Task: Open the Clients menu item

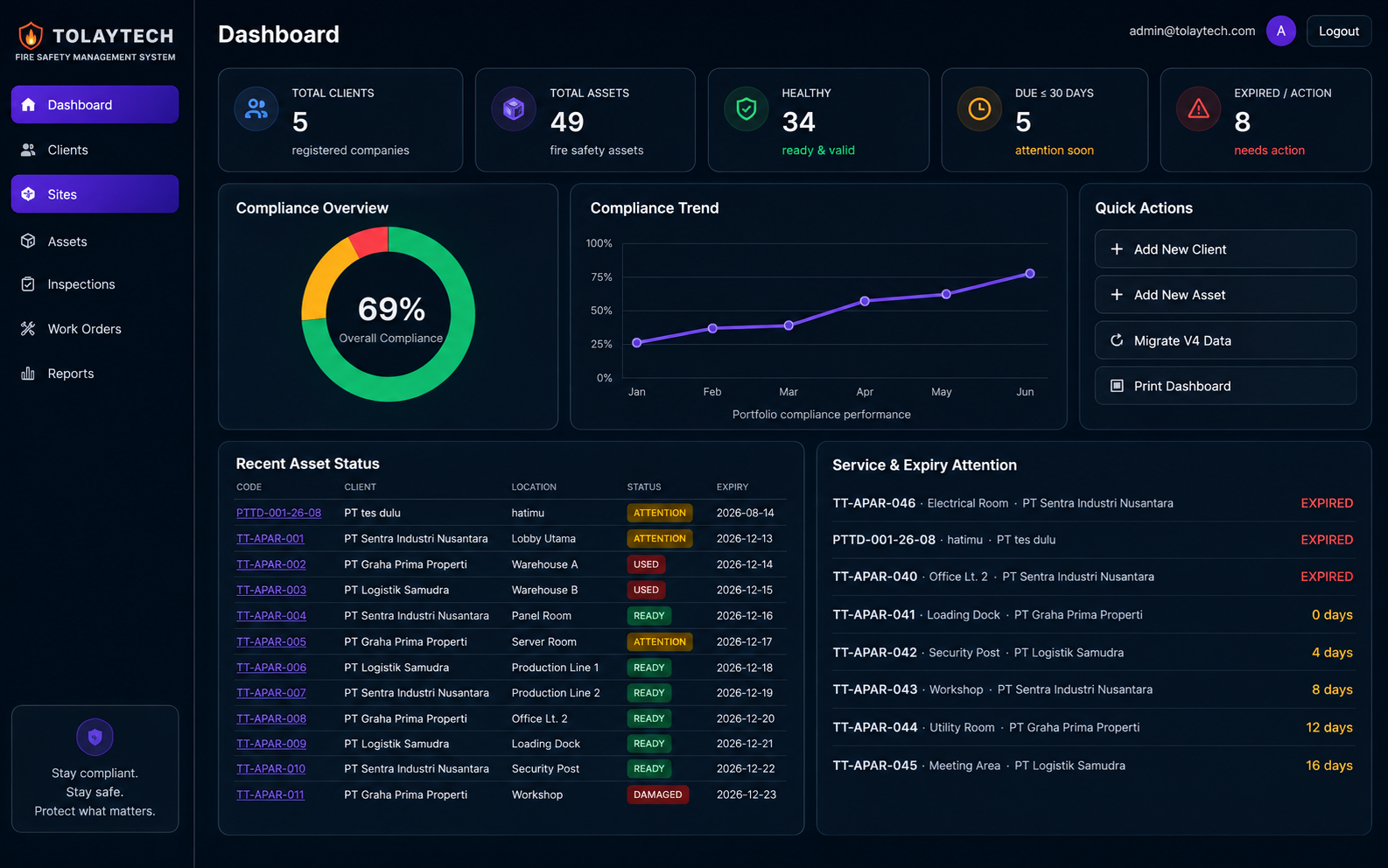Action: tap(95, 150)
